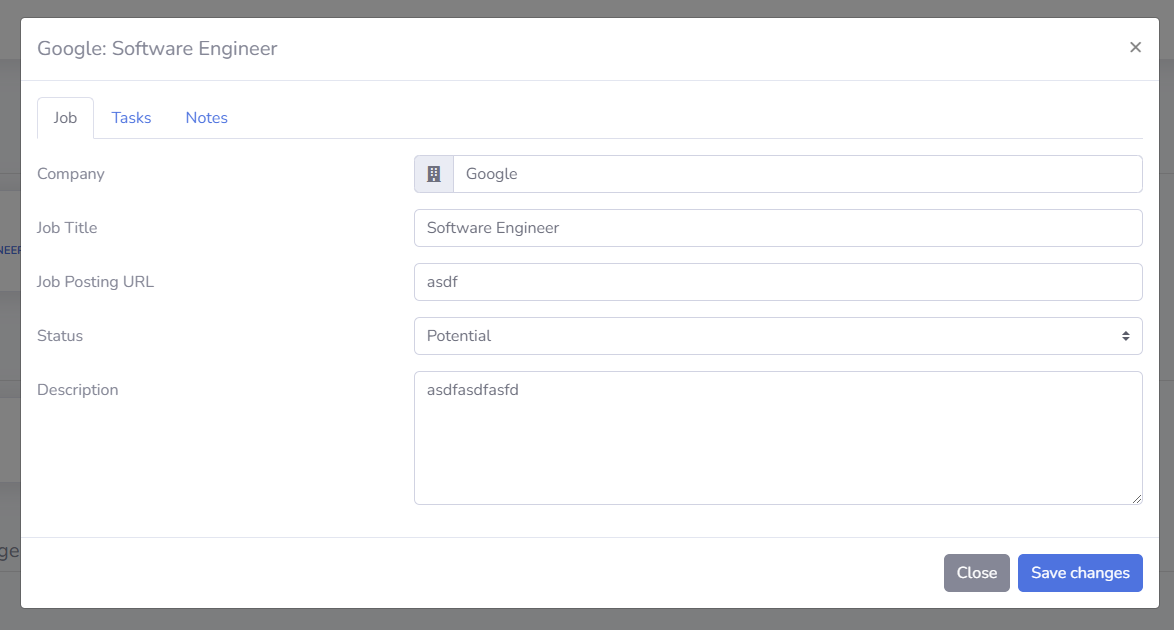Click into the Company field containing Google

click(797, 174)
